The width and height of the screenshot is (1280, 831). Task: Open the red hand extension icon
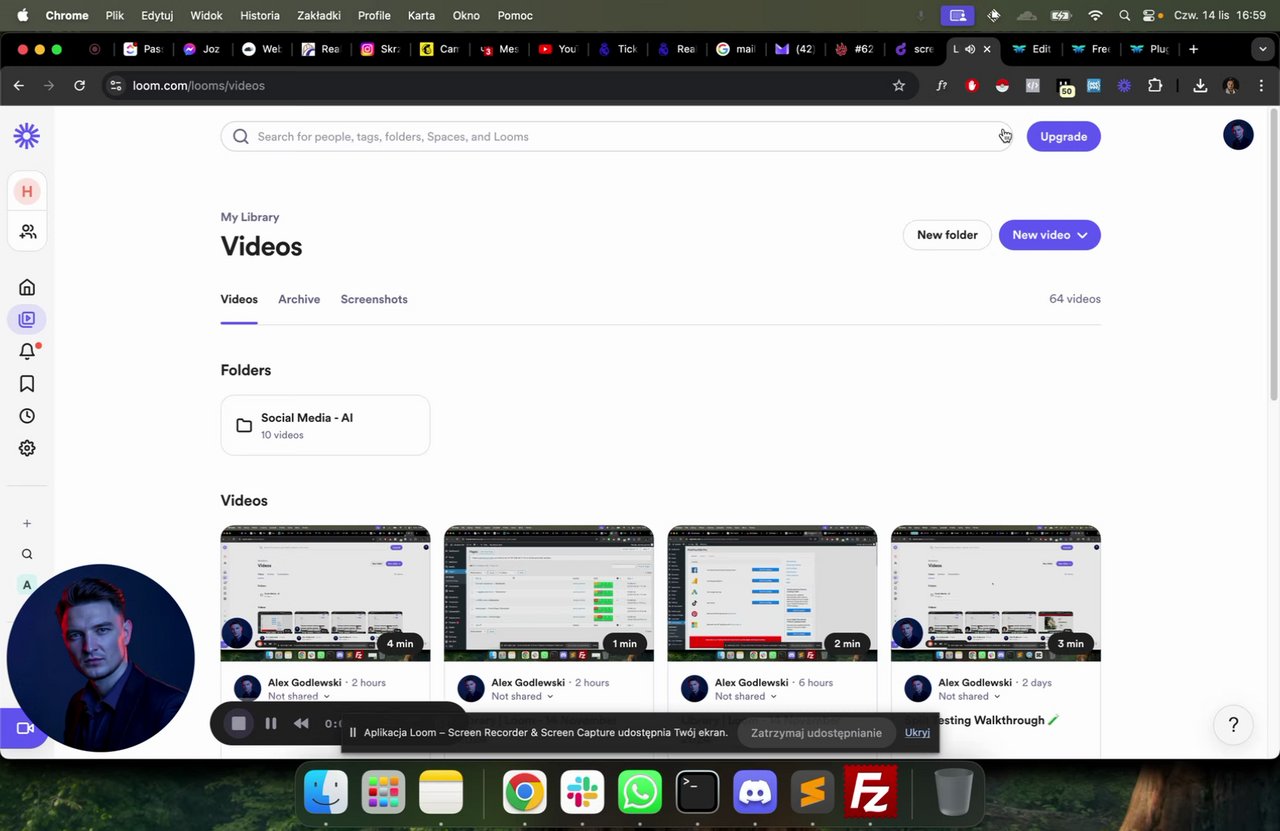tap(971, 86)
